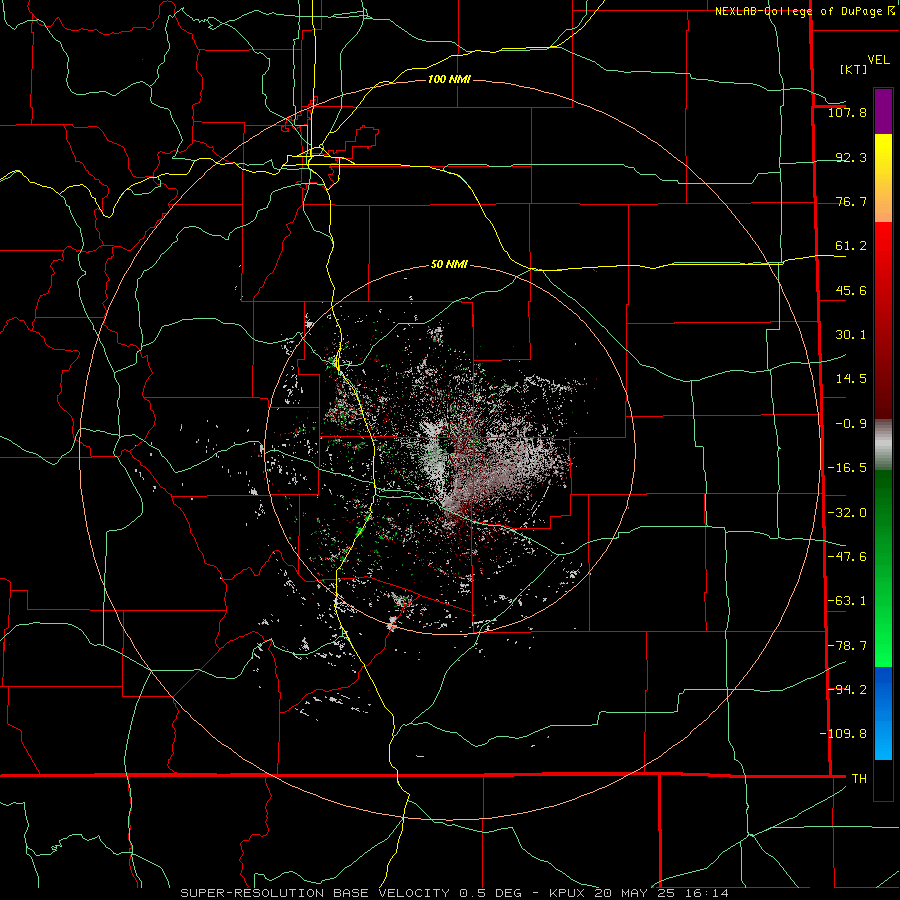Click the TH threshold label
Image resolution: width=900 pixels, height=900 pixels.
click(x=859, y=778)
